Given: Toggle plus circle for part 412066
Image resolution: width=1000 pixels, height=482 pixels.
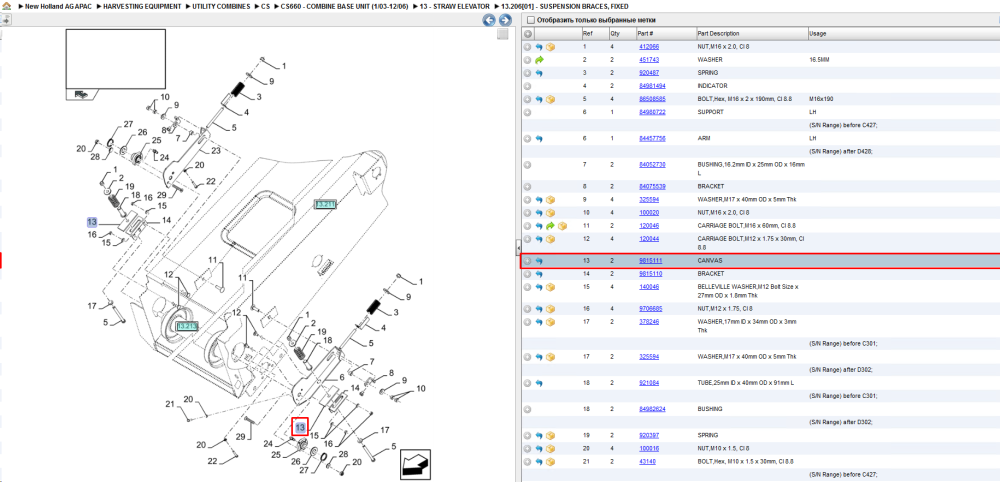Looking at the screenshot, I should 527,47.
